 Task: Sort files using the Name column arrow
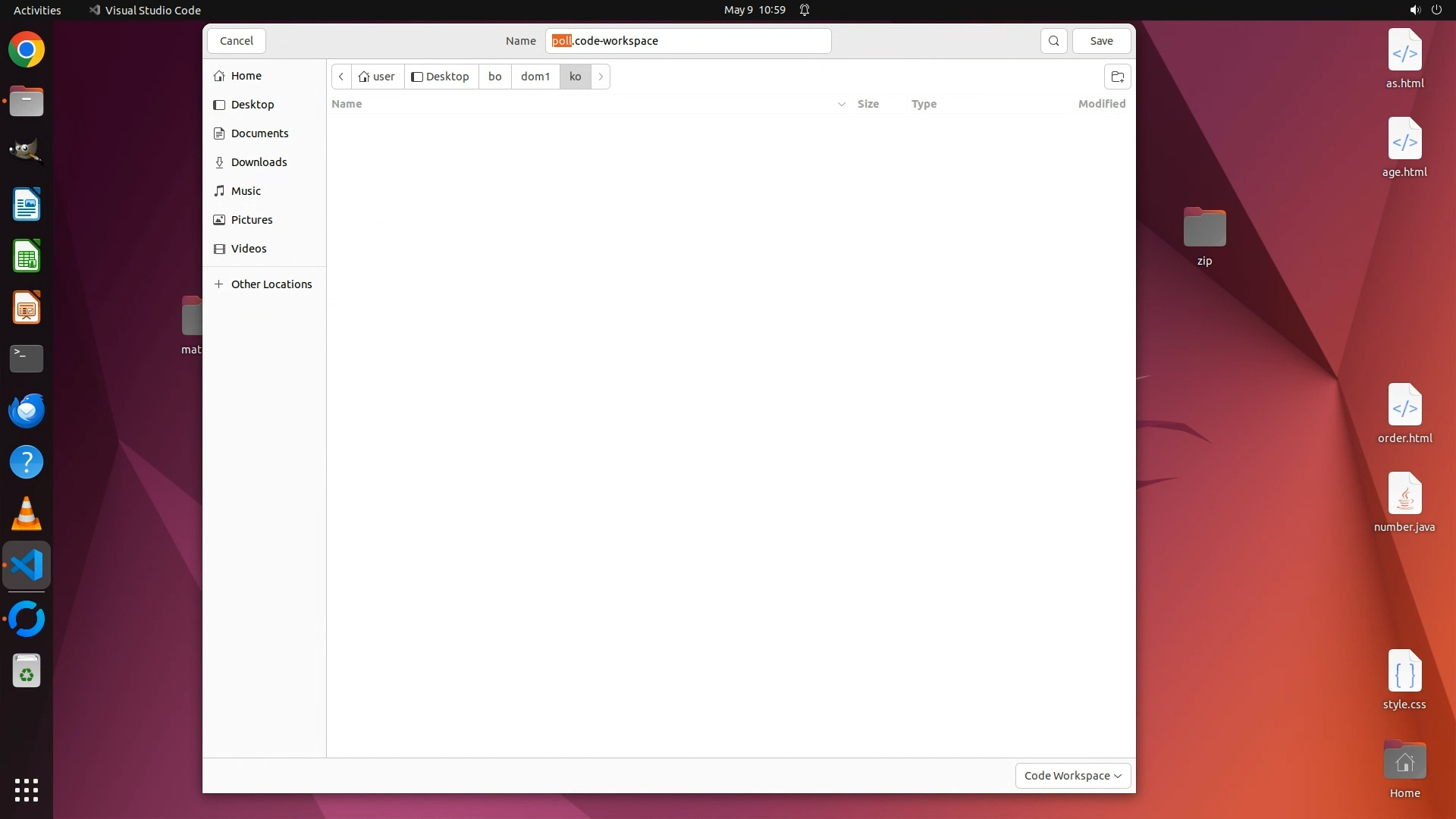[841, 104]
